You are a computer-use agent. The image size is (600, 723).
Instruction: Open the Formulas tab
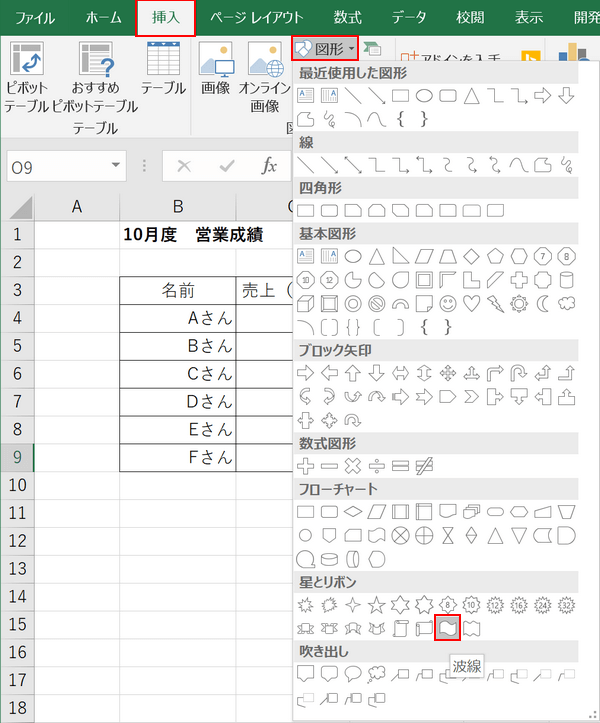click(x=347, y=18)
